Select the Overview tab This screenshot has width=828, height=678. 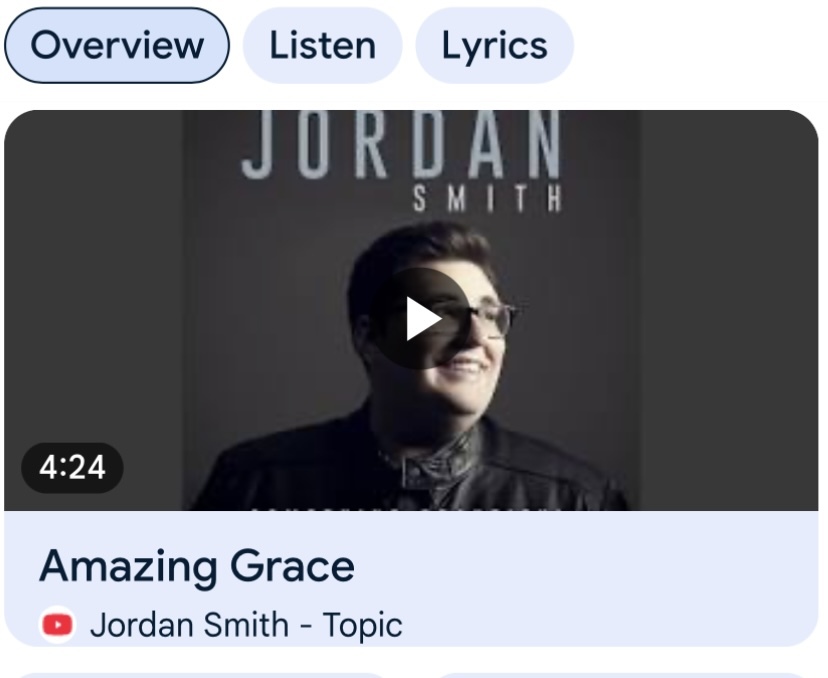[x=117, y=45]
